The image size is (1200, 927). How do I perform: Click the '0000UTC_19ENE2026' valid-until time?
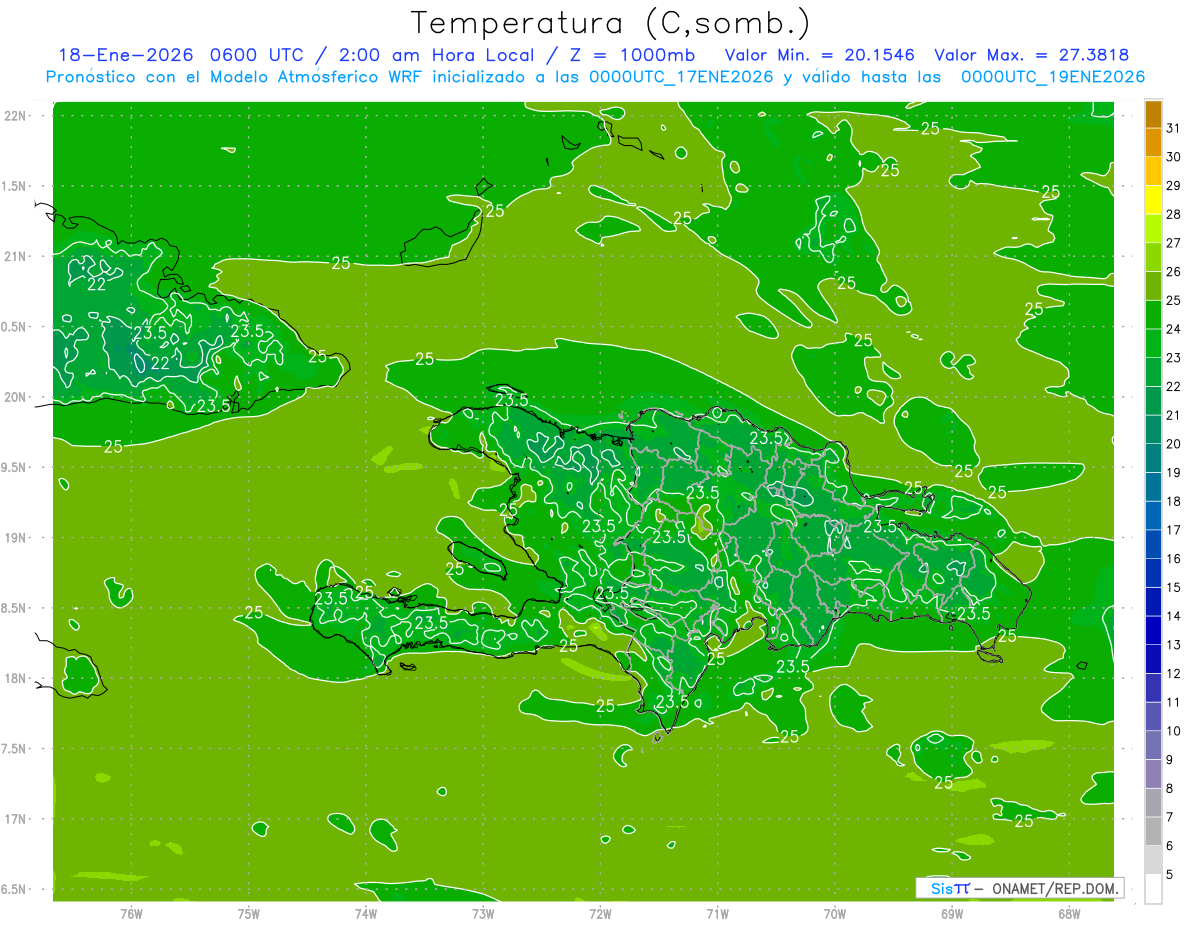(1052, 77)
